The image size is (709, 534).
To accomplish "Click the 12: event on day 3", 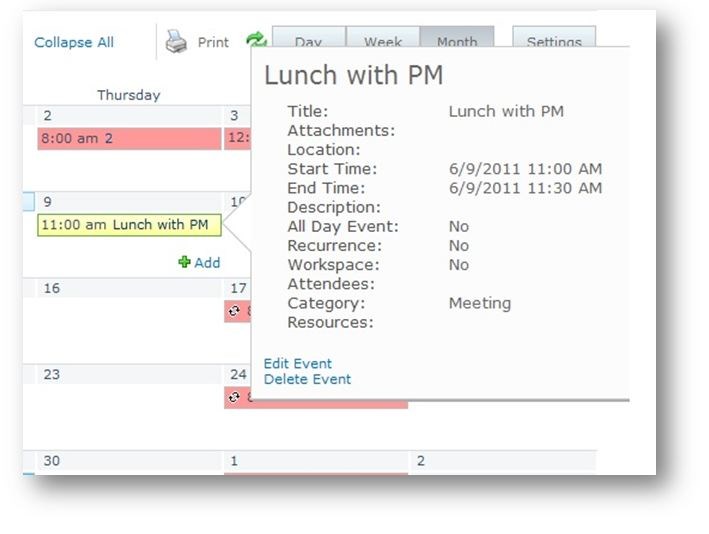I will [237, 138].
